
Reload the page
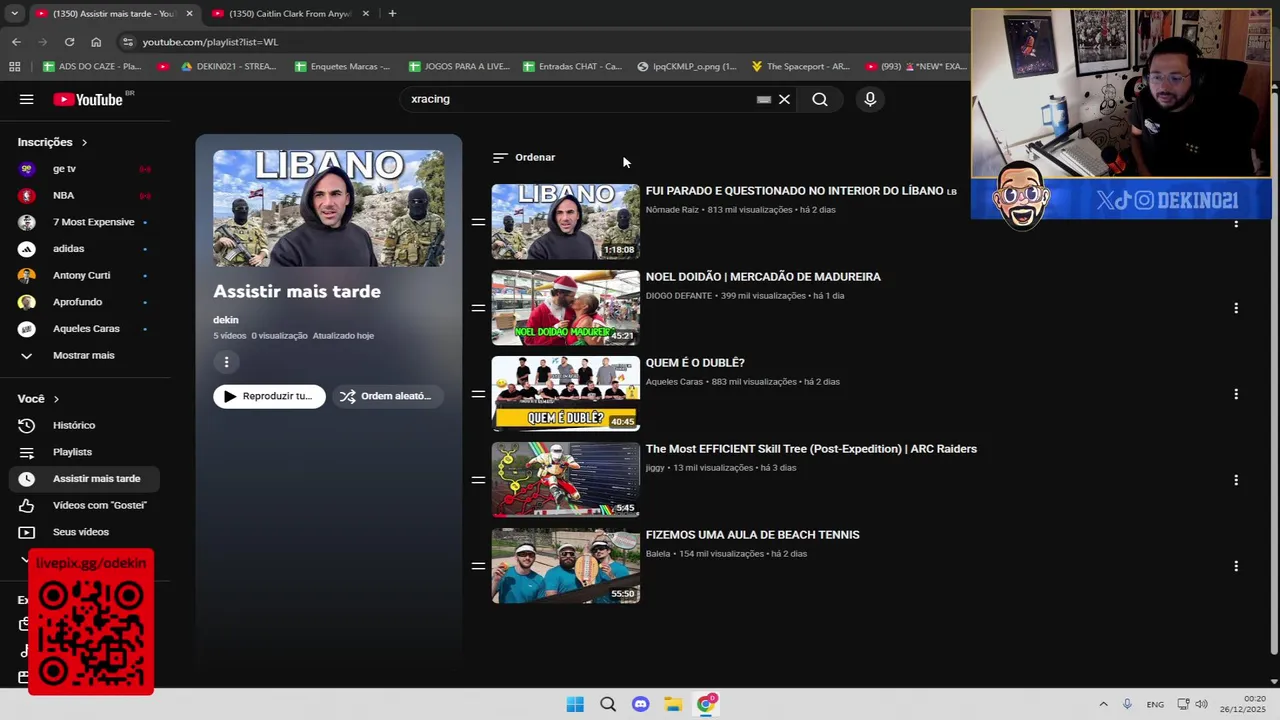[69, 42]
